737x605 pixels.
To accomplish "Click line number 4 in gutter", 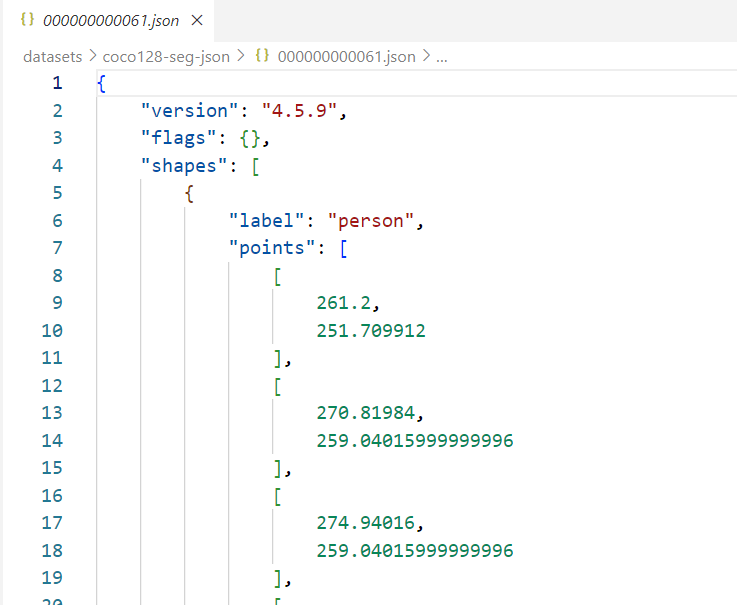I will (57, 165).
